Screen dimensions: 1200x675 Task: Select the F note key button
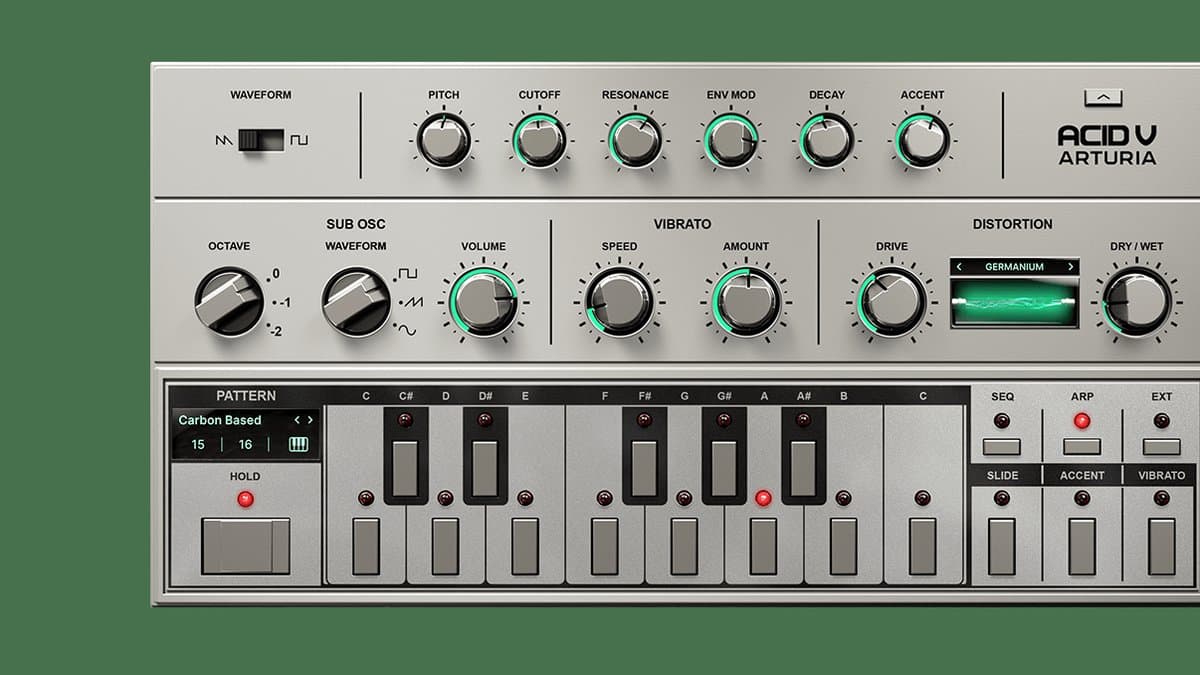604,546
